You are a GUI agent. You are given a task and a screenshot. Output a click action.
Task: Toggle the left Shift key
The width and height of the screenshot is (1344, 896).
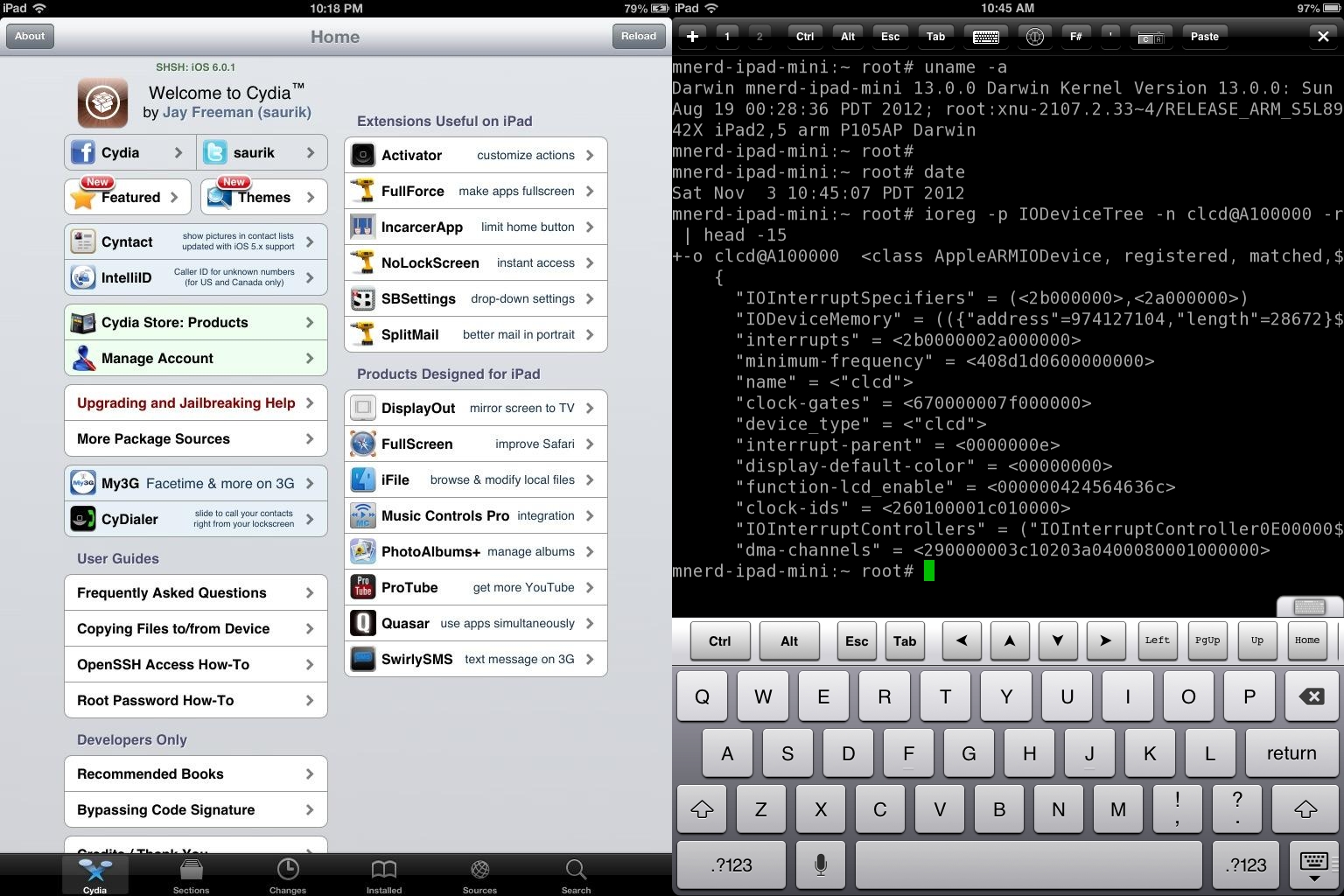point(703,809)
